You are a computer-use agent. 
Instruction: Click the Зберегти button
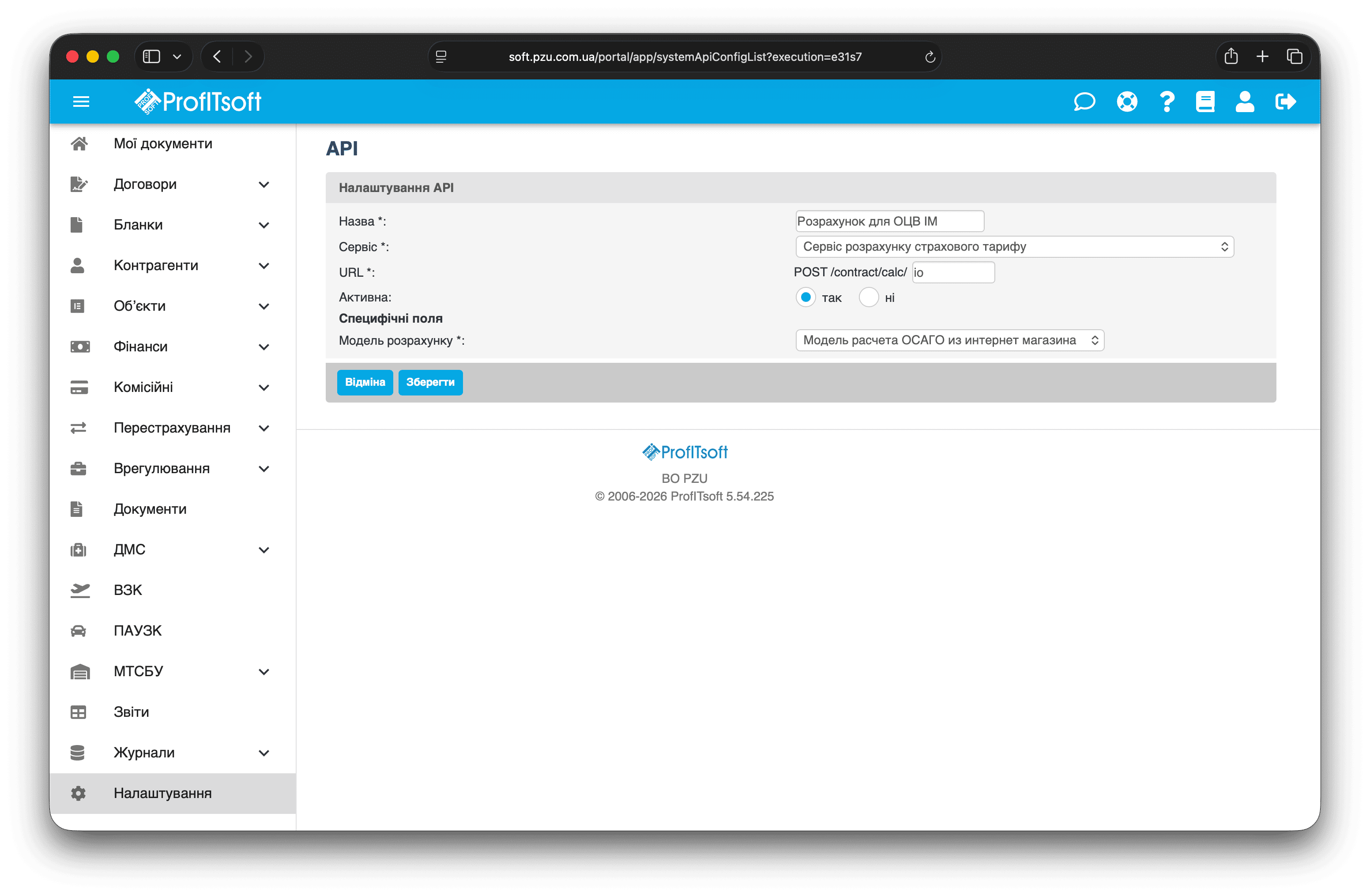point(430,382)
